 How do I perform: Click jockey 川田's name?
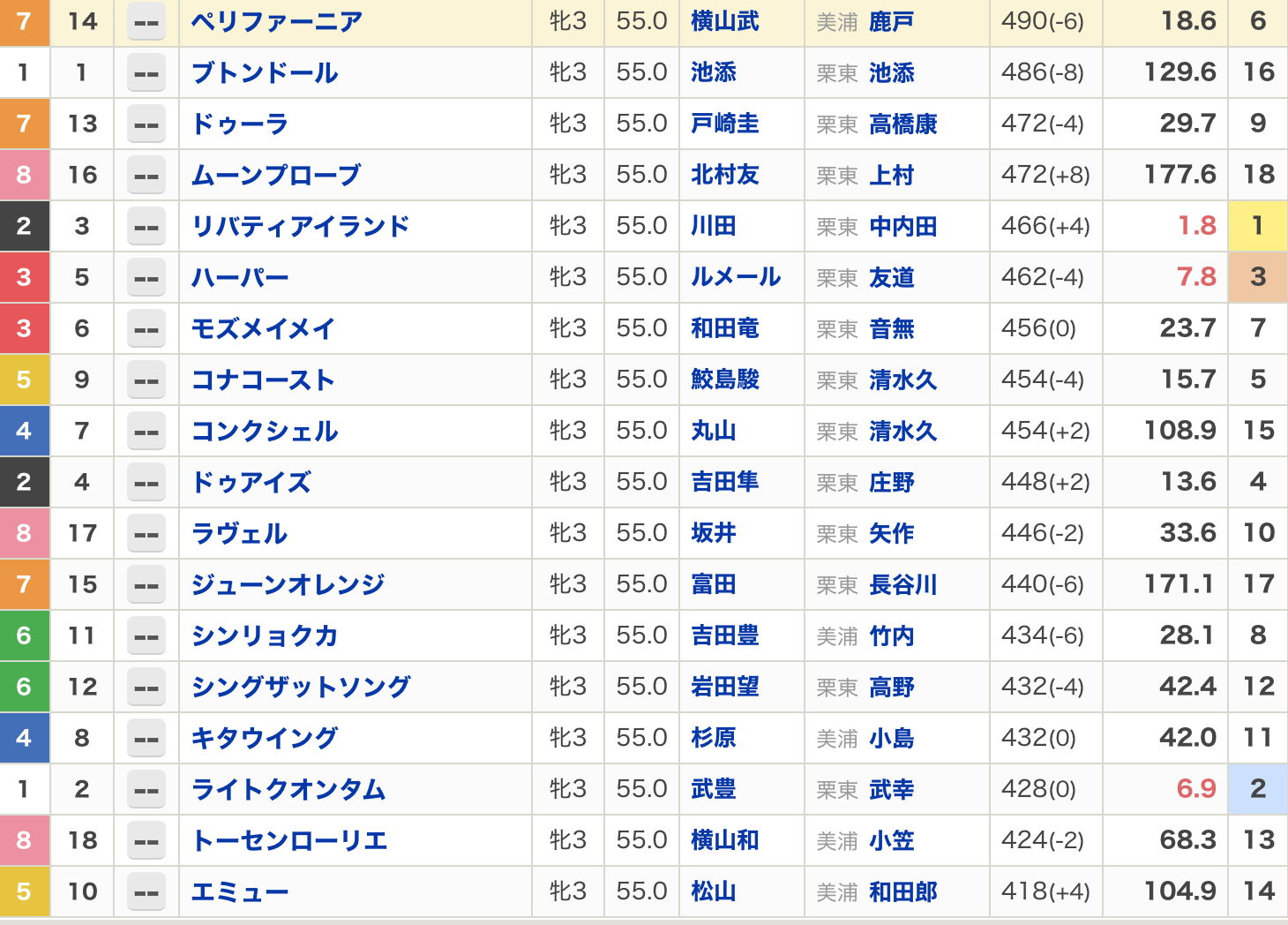713,227
